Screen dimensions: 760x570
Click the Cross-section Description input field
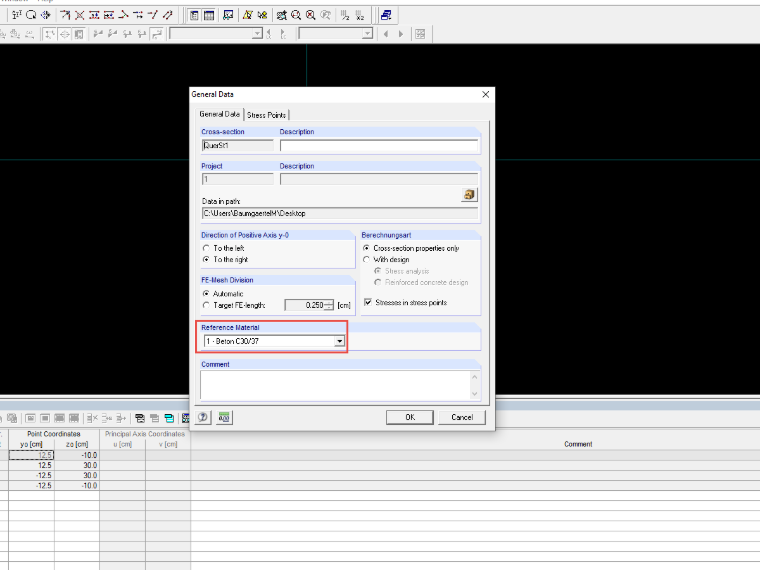pos(379,145)
